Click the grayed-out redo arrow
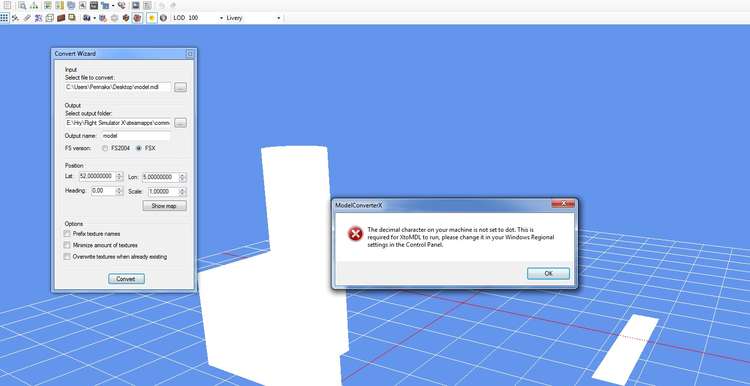Image resolution: width=750 pixels, height=386 pixels. tap(173, 6)
